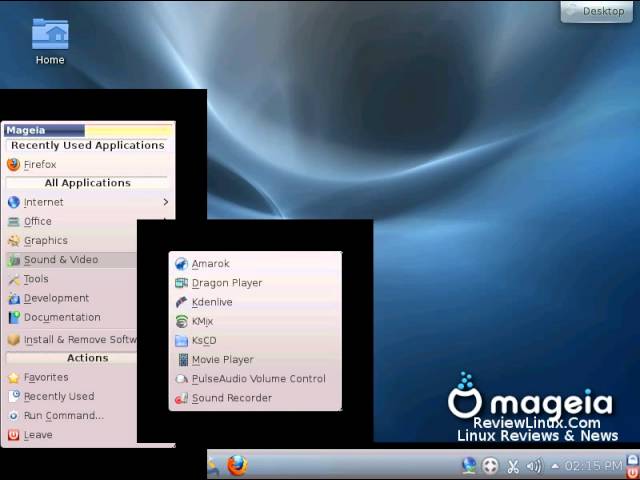Choose Run Command from the menu
Viewport: 640px width, 480px height.
coord(71,416)
